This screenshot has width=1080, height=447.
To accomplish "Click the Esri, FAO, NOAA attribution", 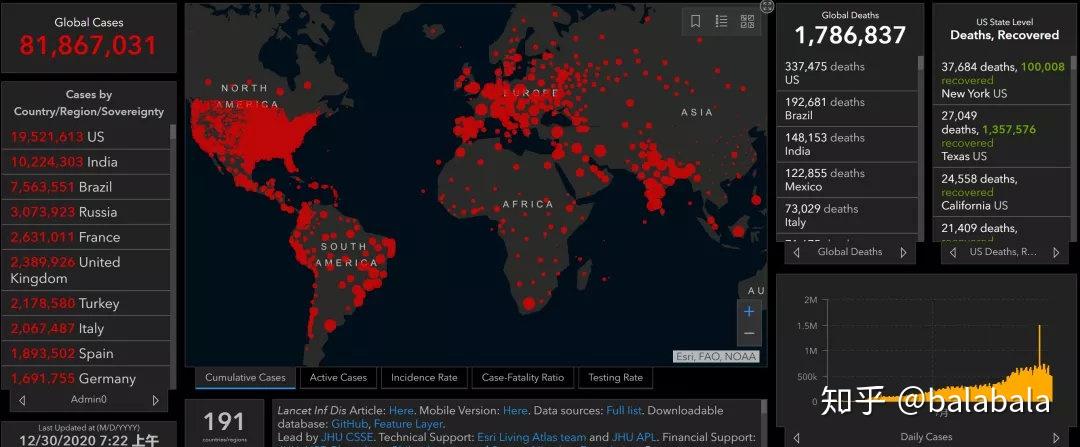I will 716,357.
